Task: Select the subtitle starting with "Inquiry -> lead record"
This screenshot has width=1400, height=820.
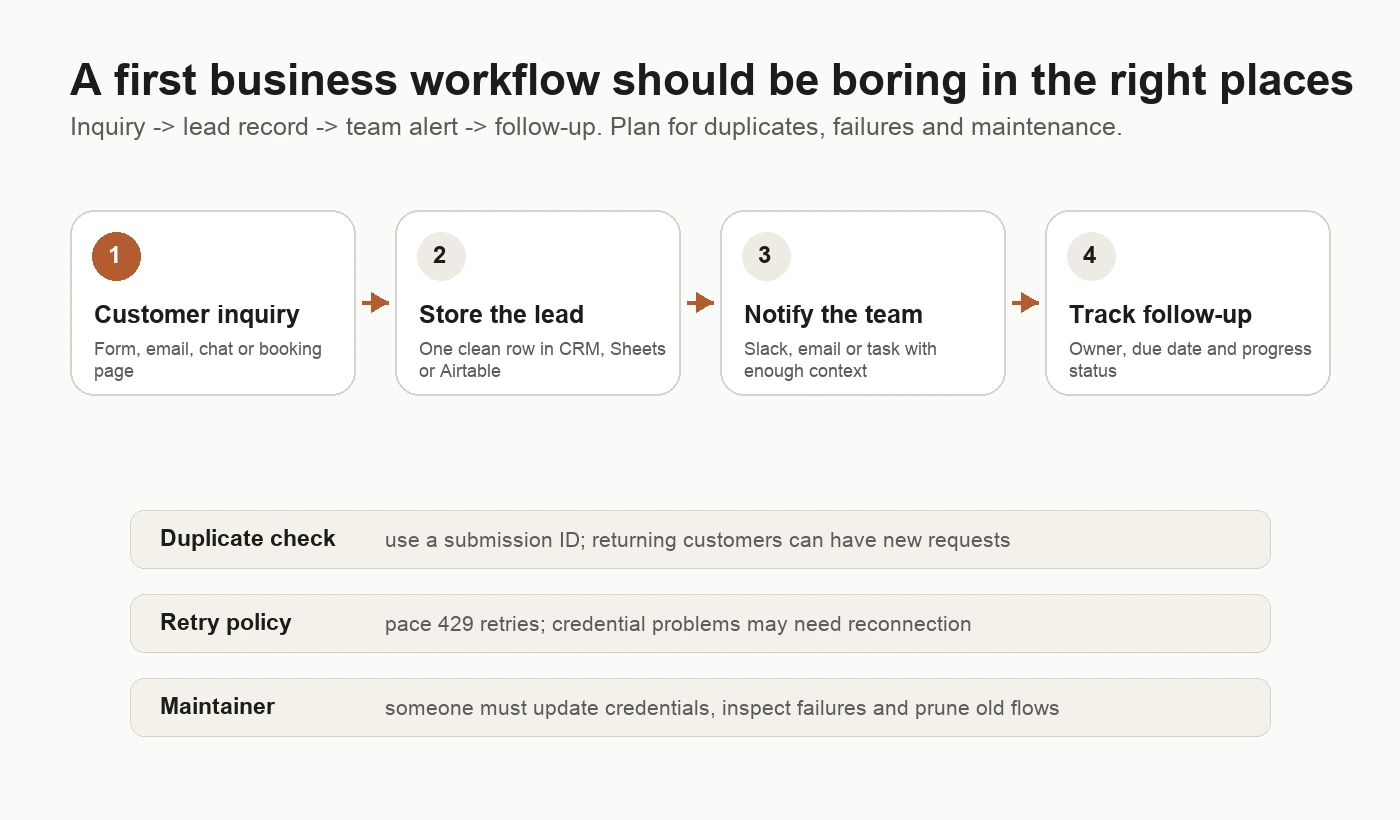Action: tap(596, 128)
